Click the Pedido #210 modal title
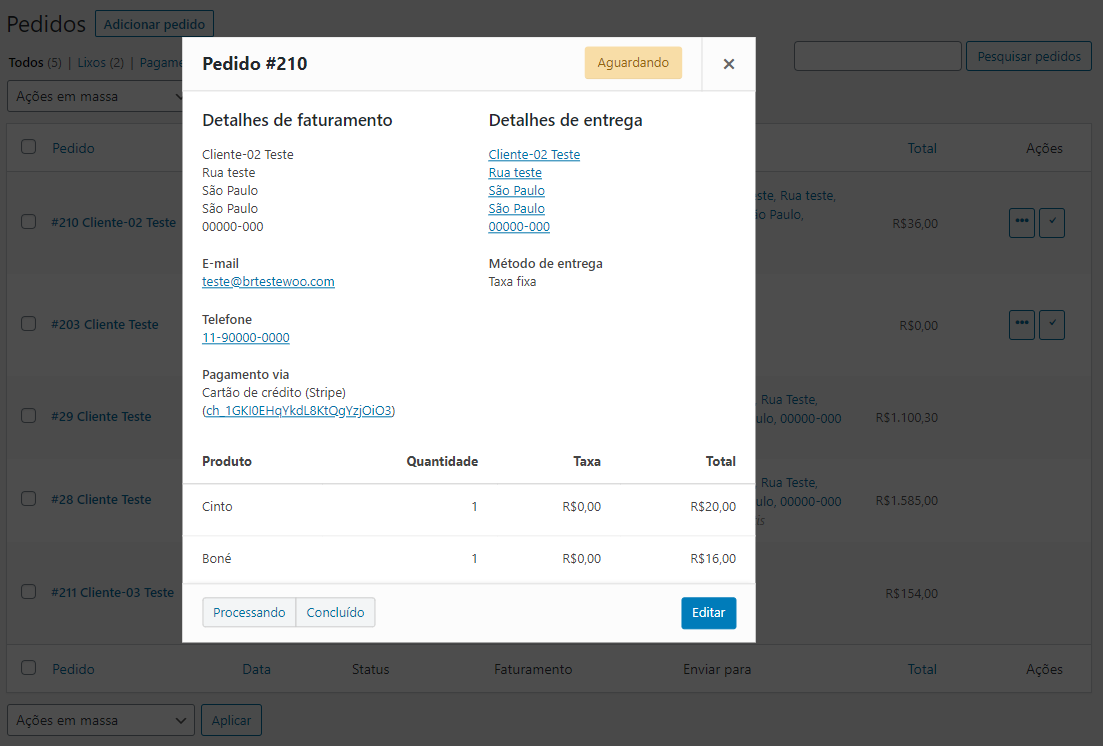This screenshot has width=1103, height=746. tap(255, 64)
